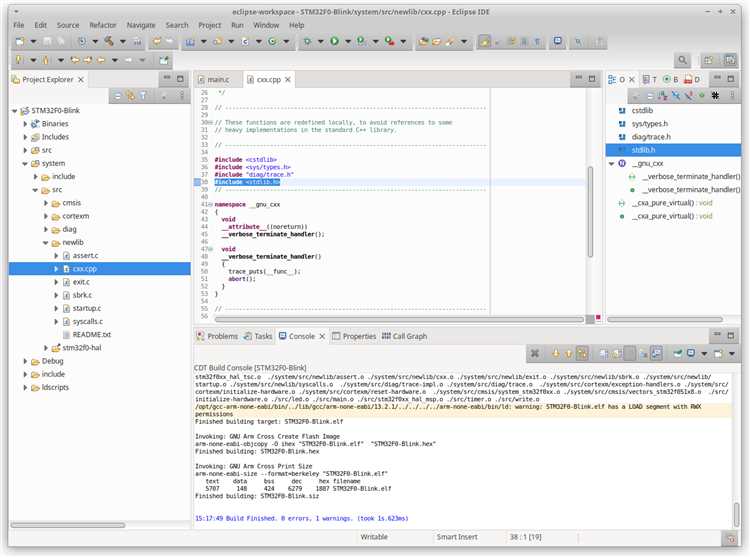Expand the Binaries tree node
This screenshot has height=557, width=750.
point(25,124)
